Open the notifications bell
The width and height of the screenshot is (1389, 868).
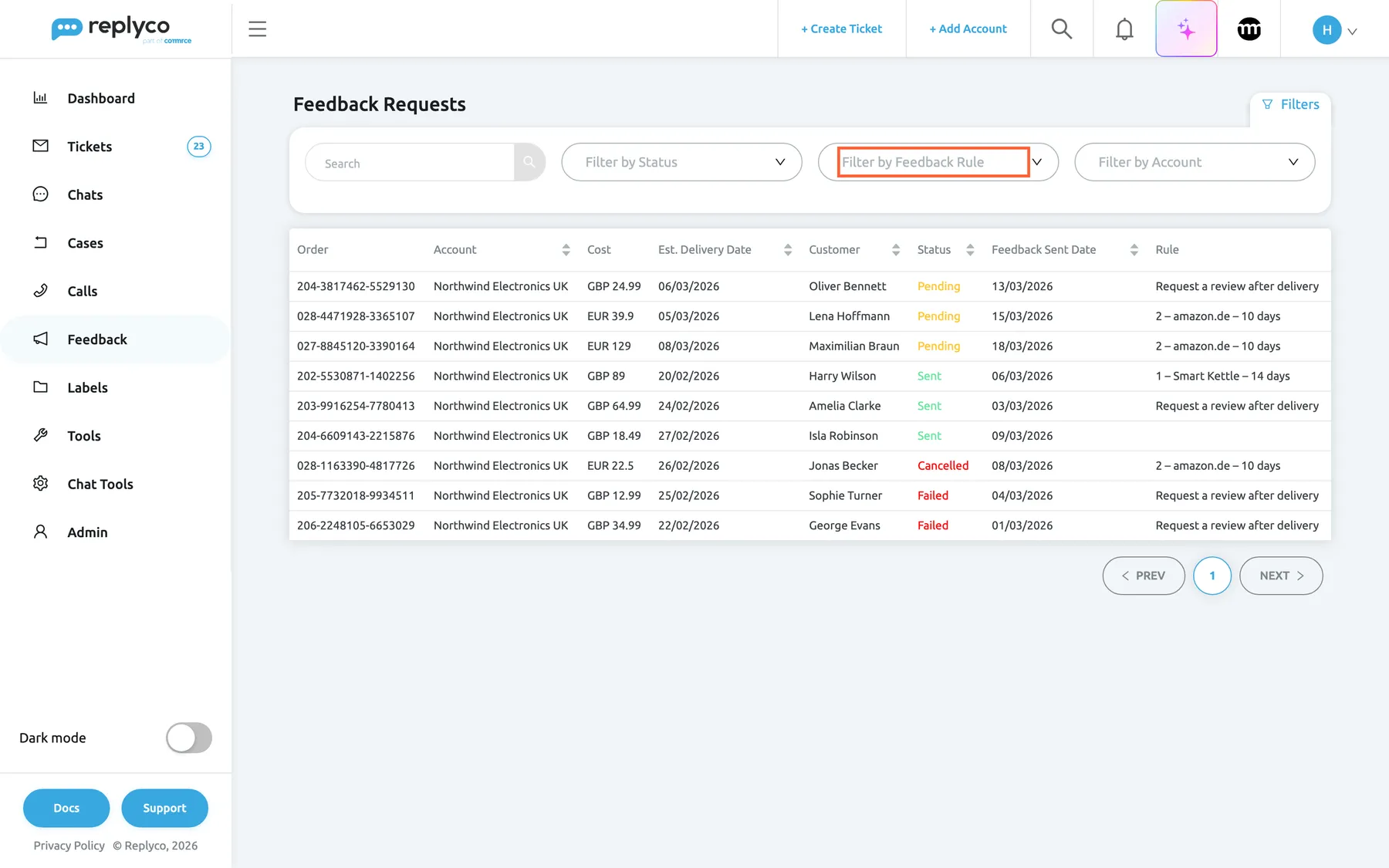point(1124,29)
